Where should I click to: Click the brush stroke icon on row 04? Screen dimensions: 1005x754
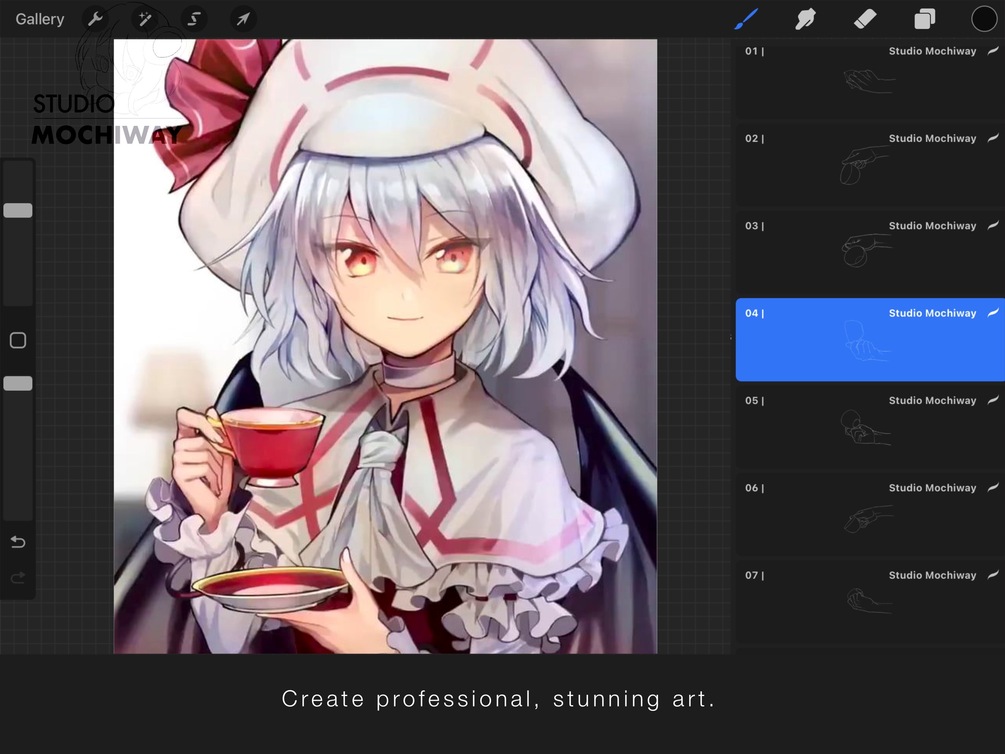[x=993, y=312]
